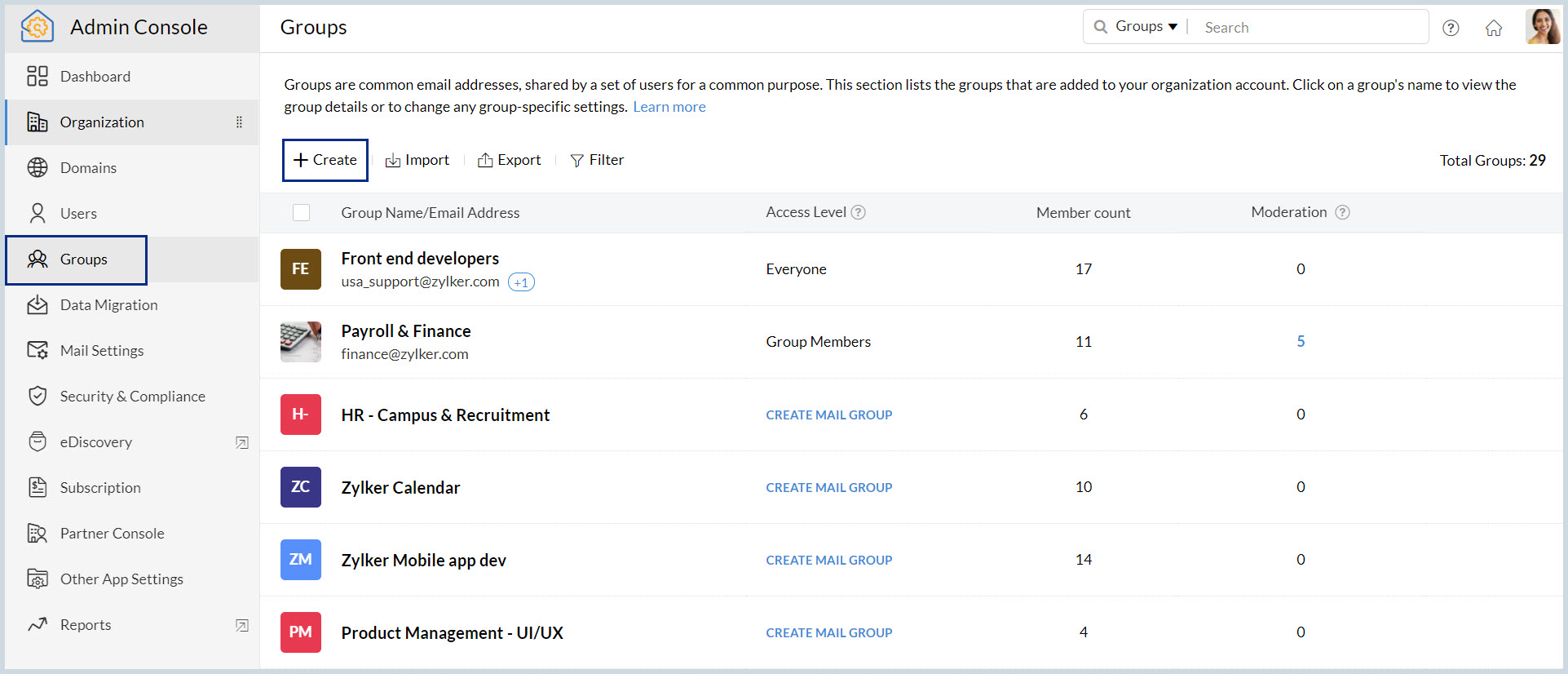The height and width of the screenshot is (674, 1568).
Task: Click the Access Level info icon
Action: click(858, 212)
